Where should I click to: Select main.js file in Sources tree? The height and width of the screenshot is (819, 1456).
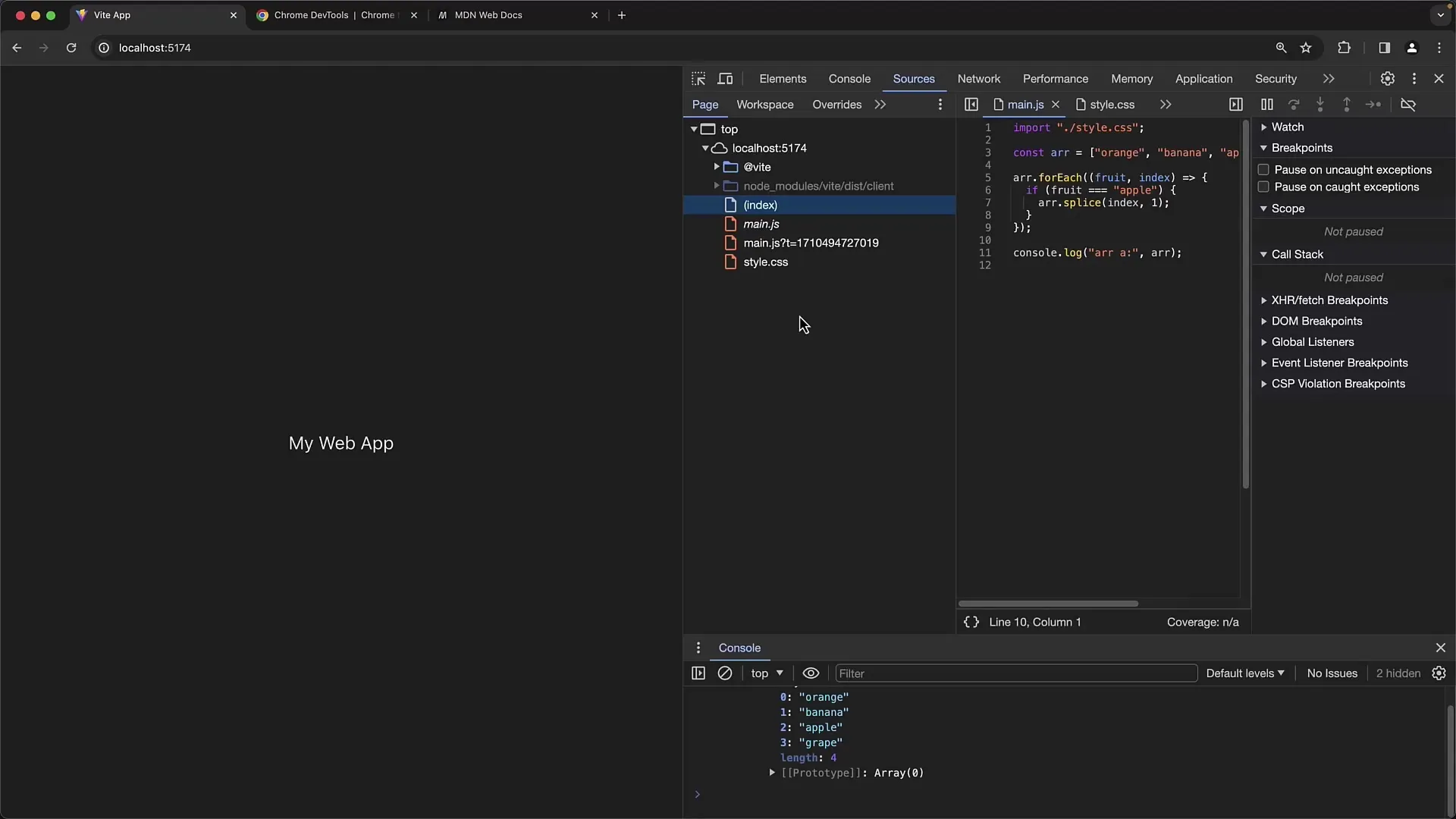tap(761, 224)
